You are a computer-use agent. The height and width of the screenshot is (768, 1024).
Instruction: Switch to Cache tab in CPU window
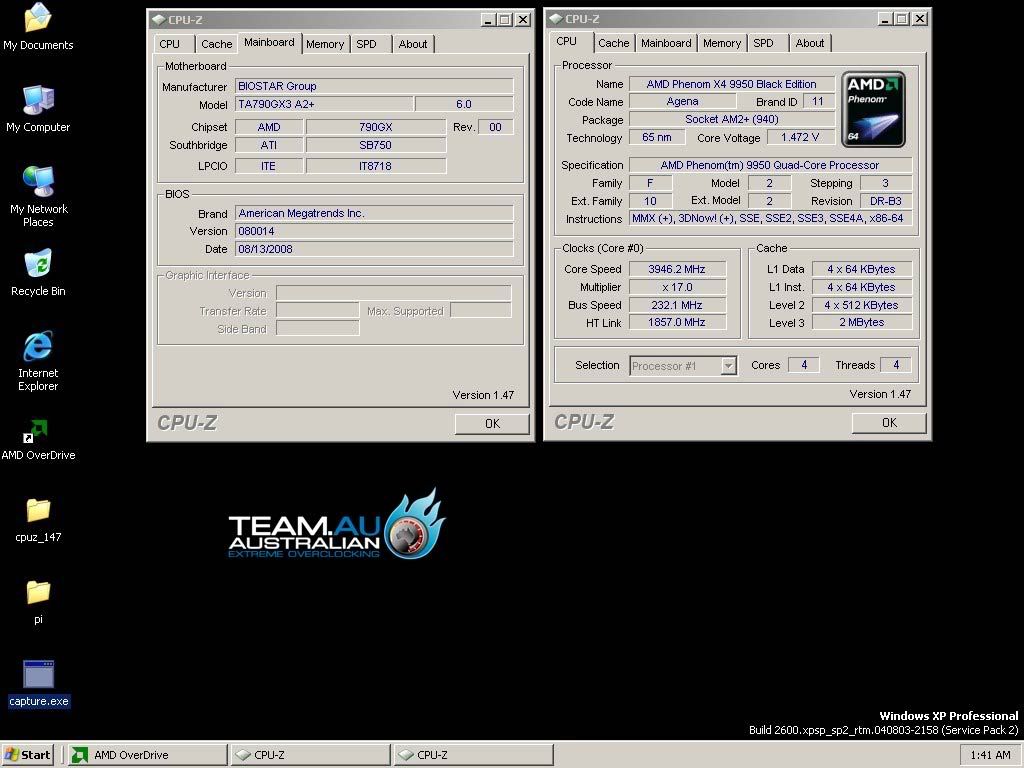614,43
